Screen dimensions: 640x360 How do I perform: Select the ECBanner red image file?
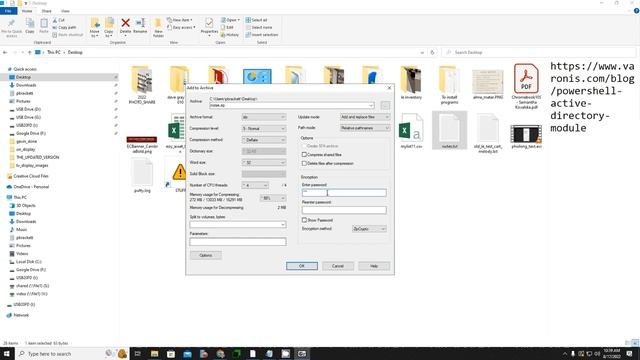(x=142, y=144)
